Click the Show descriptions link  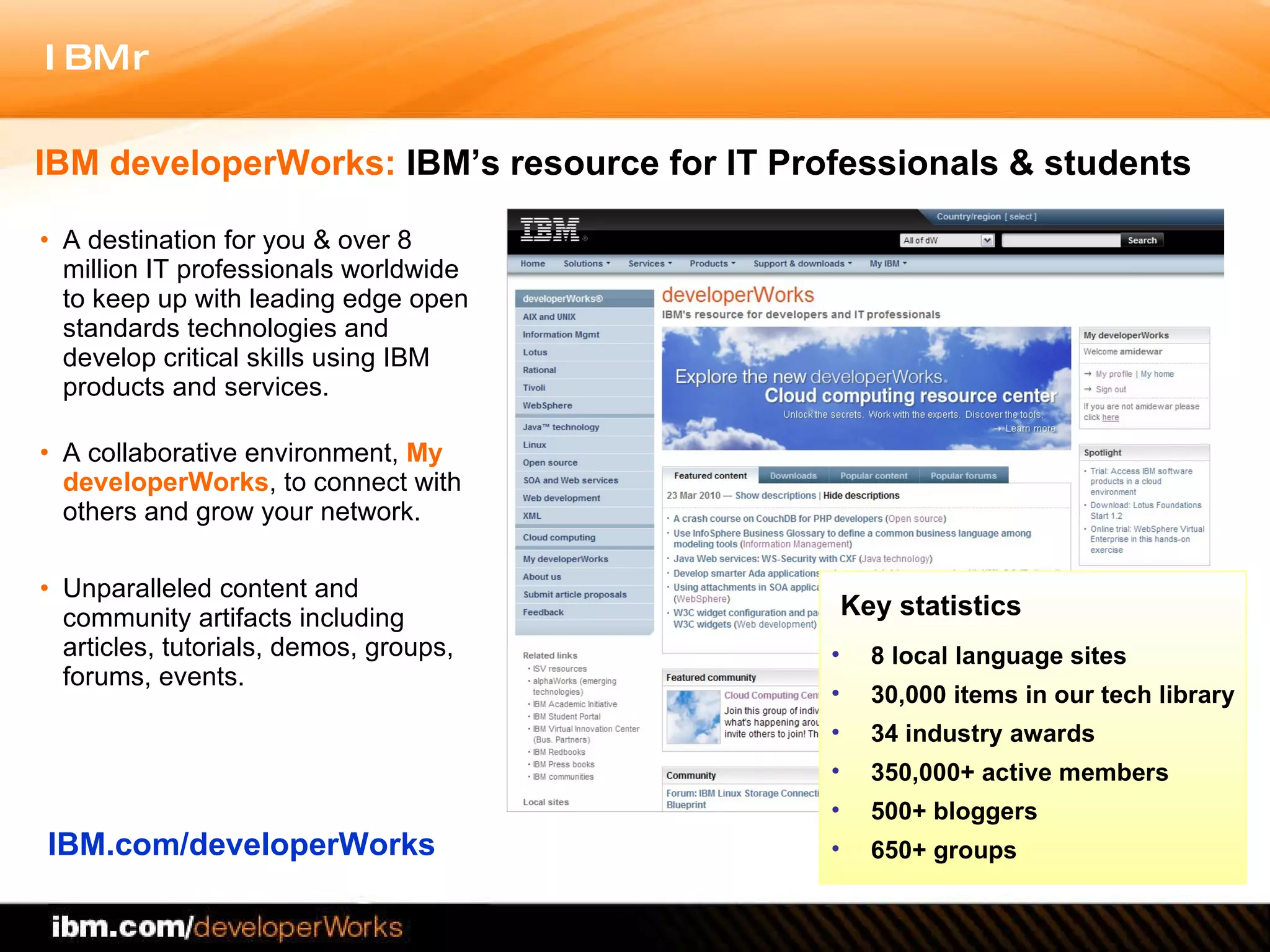(x=775, y=496)
